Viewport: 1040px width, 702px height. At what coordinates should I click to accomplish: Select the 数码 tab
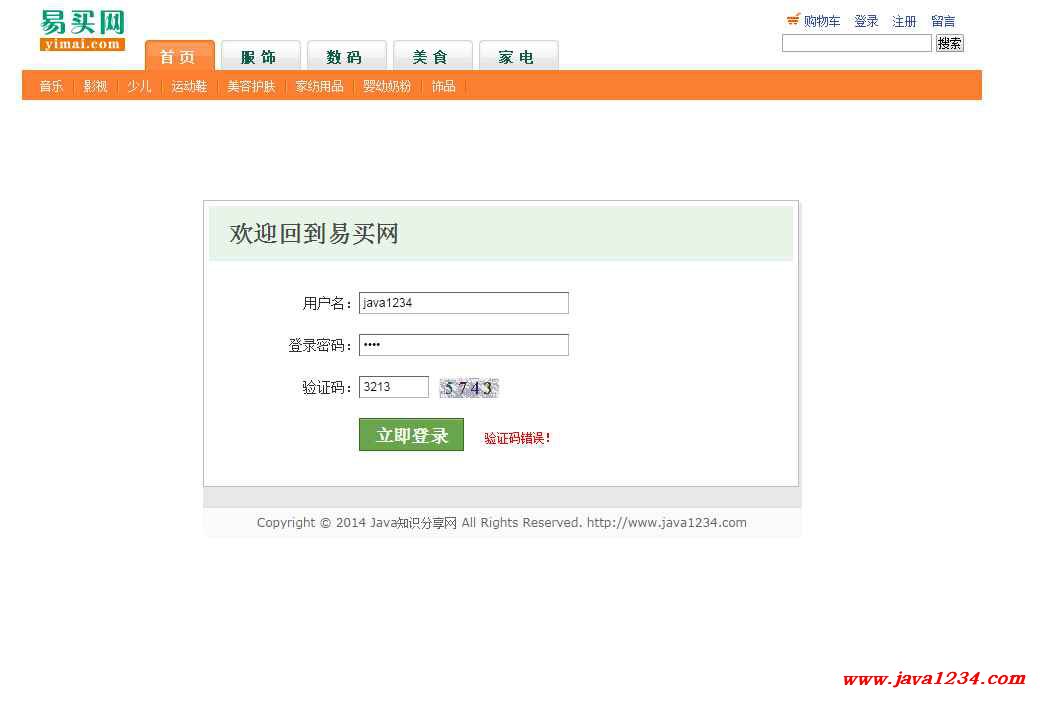(x=344, y=57)
